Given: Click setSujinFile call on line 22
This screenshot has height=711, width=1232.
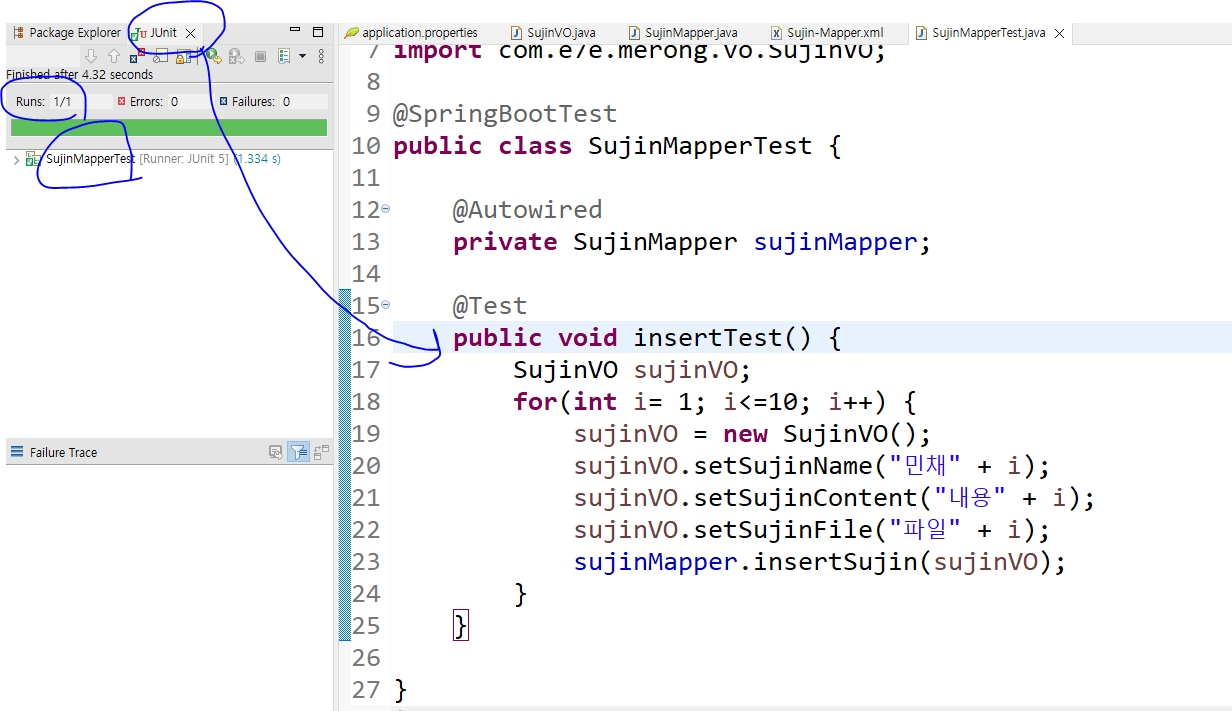Looking at the screenshot, I should pos(784,530).
